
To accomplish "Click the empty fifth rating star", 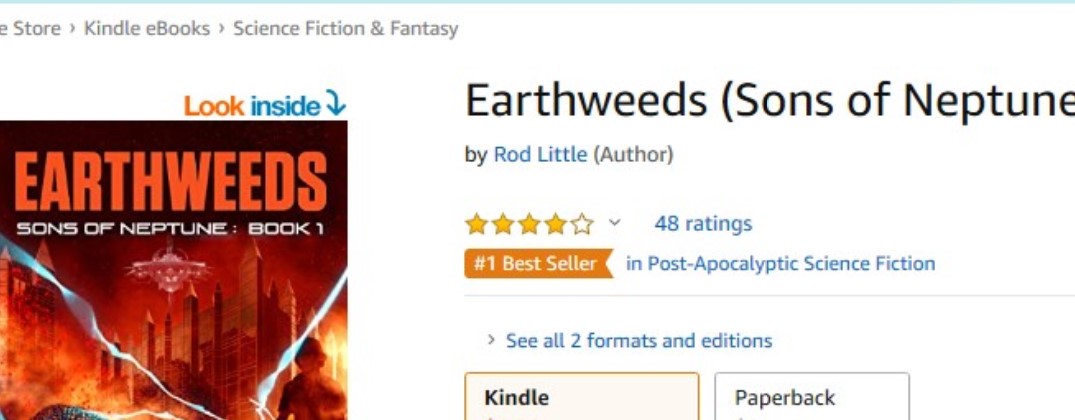I will pos(583,224).
